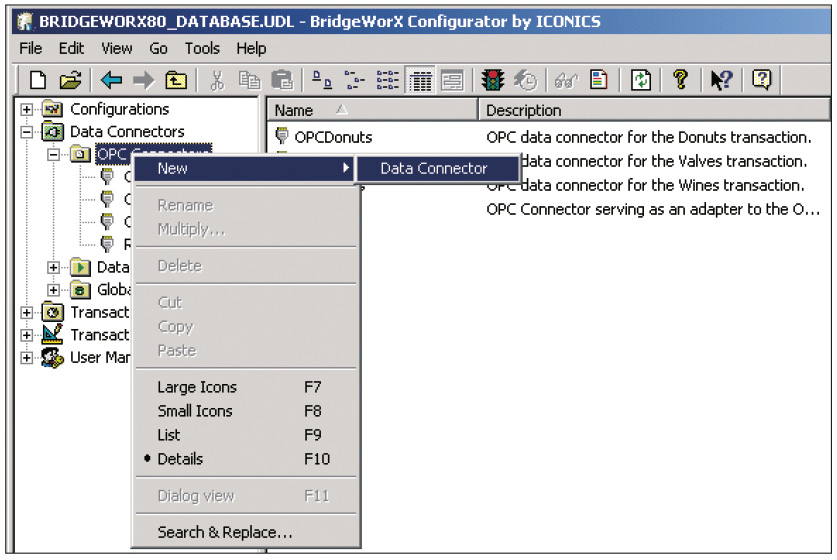The height and width of the screenshot is (560, 837).
Task: Click the traffic light toolbar icon
Action: click(x=492, y=81)
